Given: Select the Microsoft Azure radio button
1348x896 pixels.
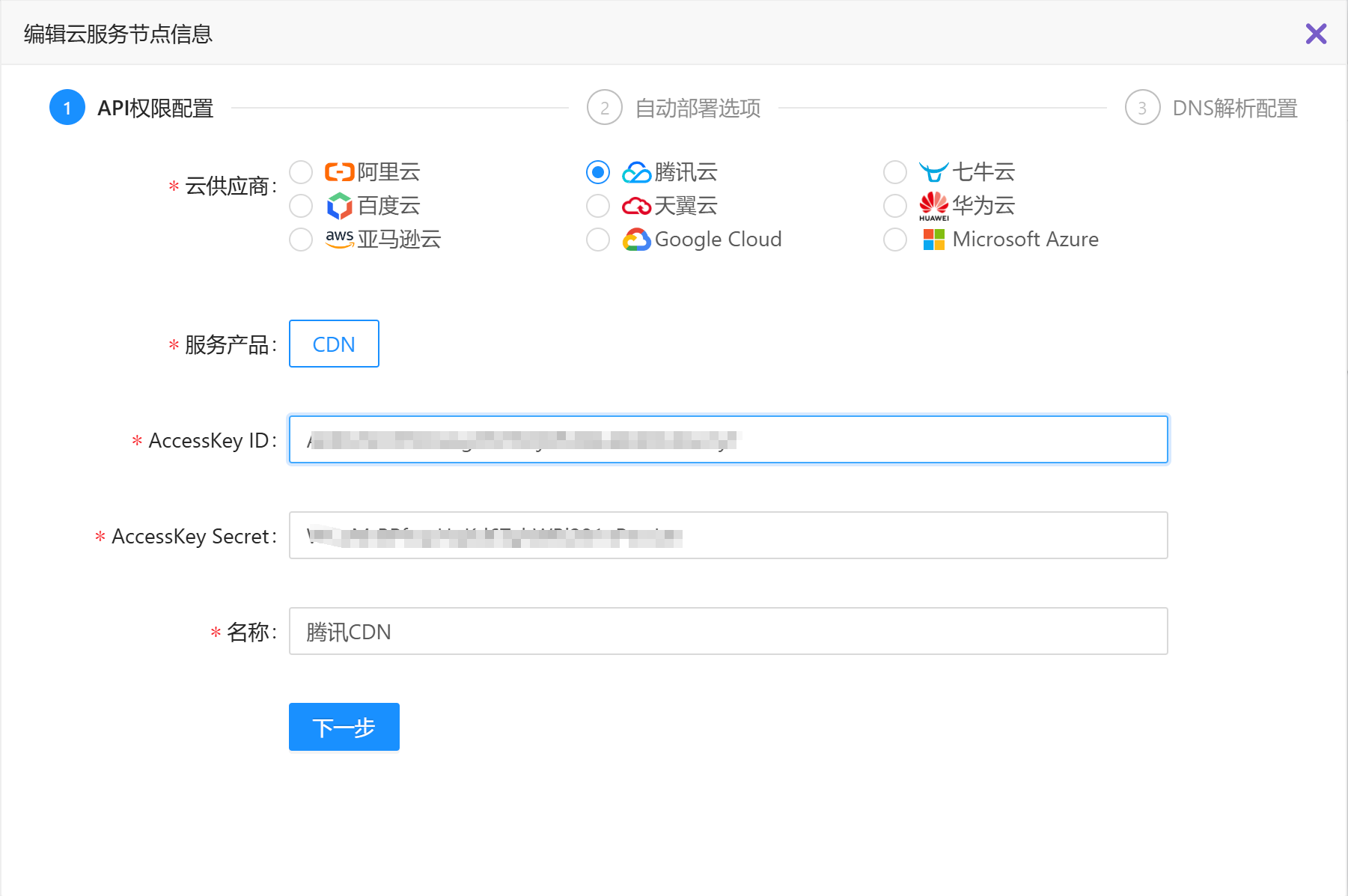Looking at the screenshot, I should (x=895, y=240).
